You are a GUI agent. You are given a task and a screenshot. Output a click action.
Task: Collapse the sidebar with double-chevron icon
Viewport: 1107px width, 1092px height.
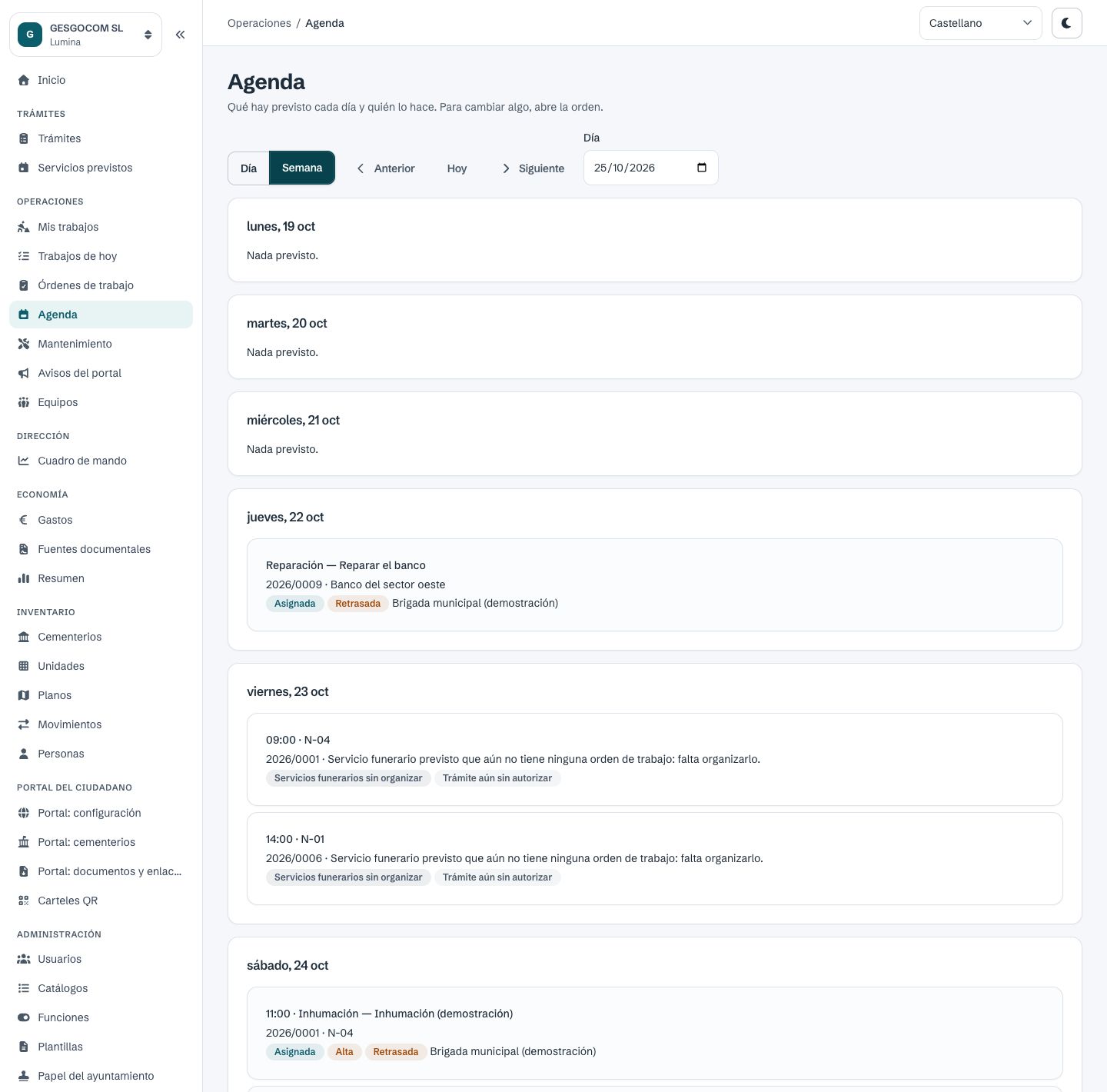[180, 35]
